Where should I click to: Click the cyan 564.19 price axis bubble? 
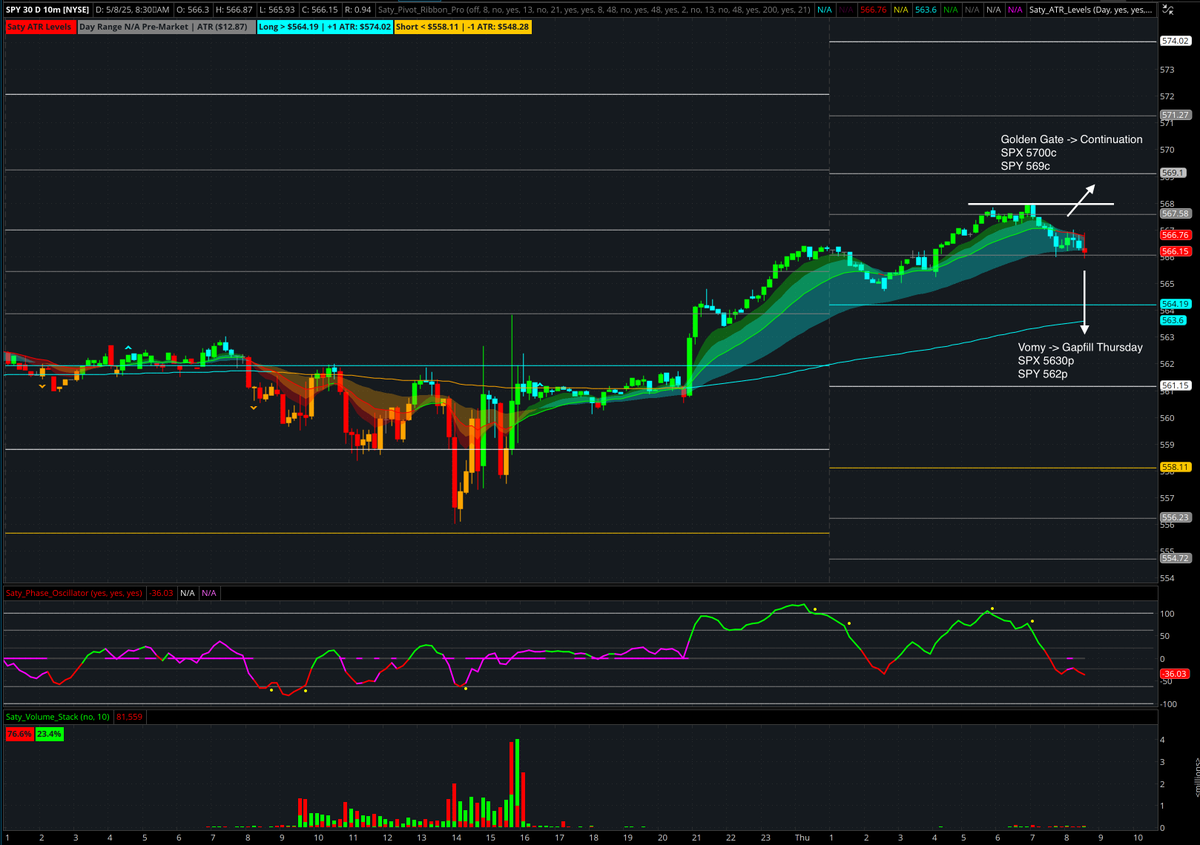(x=1174, y=304)
